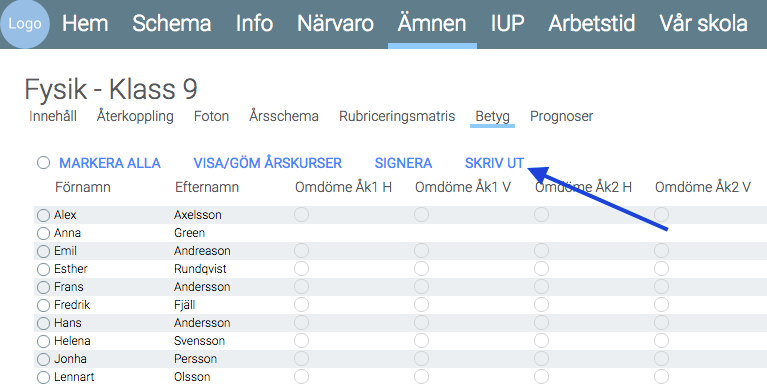Click the SKRIV UT link
Image resolution: width=767 pixels, height=386 pixels.
coord(494,163)
